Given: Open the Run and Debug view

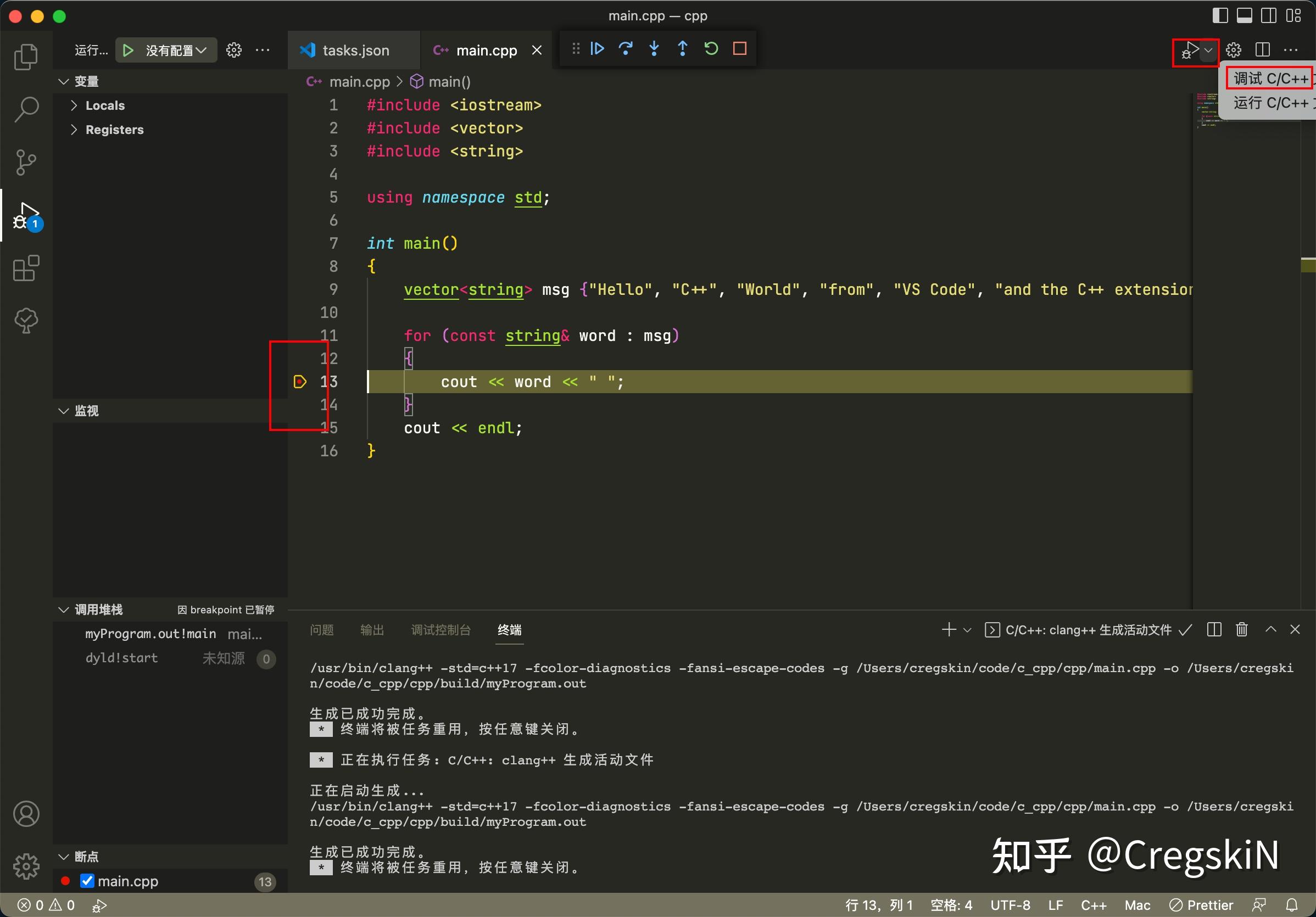Looking at the screenshot, I should [26, 215].
